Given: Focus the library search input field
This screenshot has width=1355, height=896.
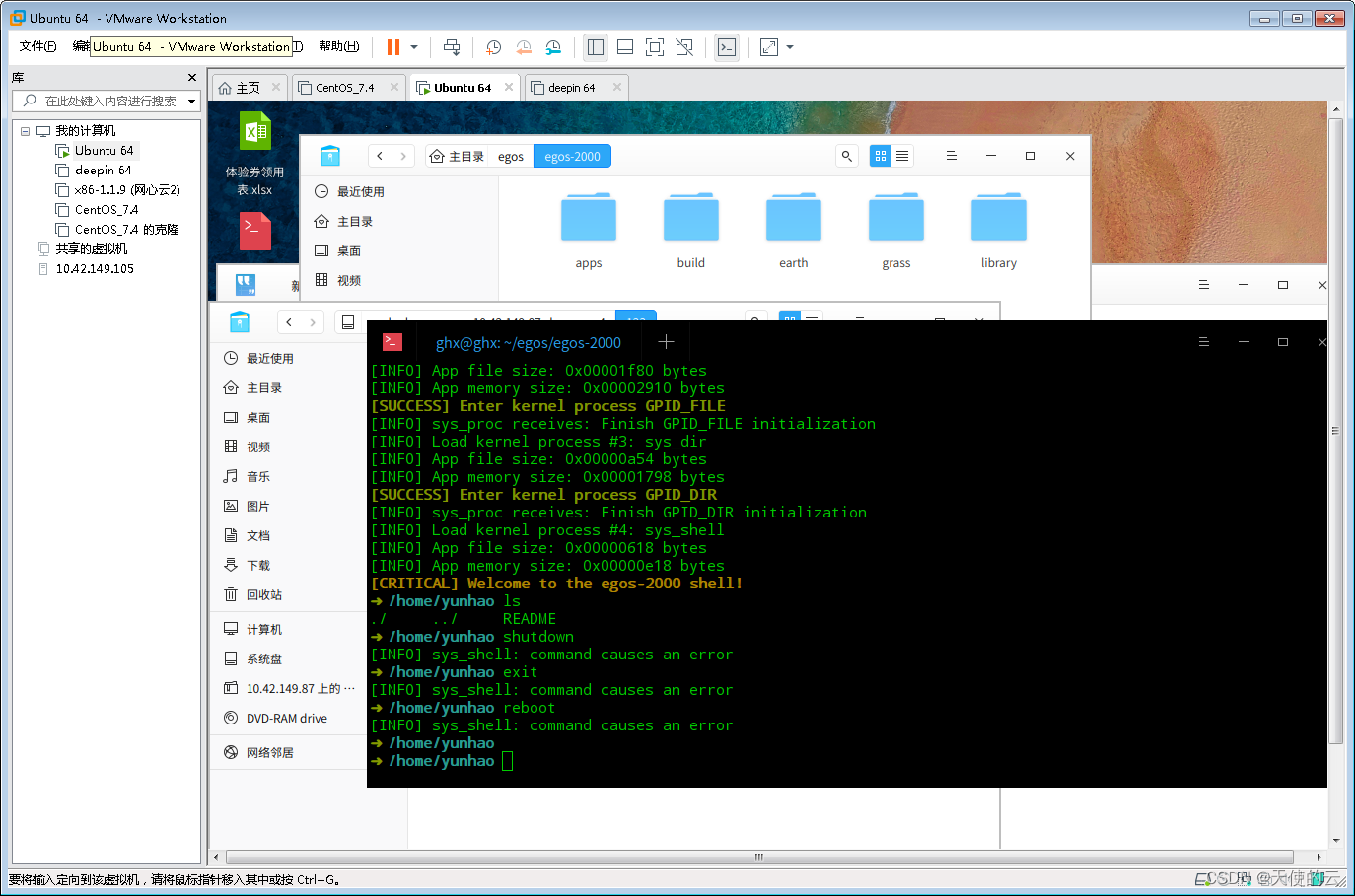Looking at the screenshot, I should point(101,101).
